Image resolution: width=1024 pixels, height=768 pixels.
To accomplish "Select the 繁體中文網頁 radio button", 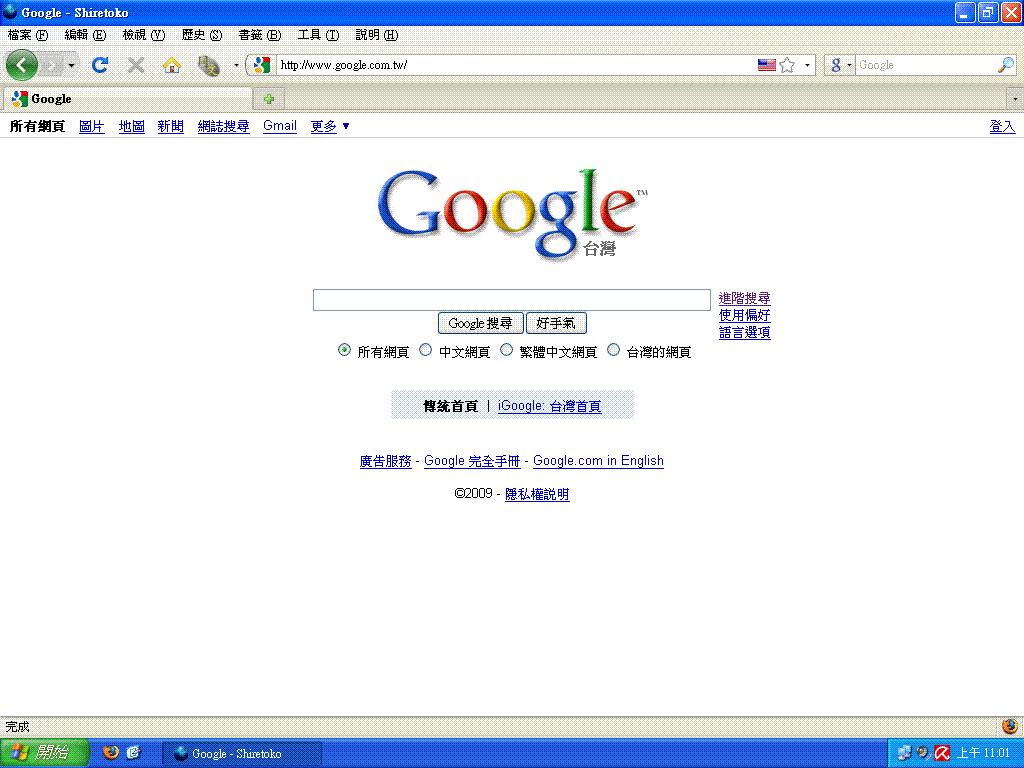I will (x=506, y=350).
